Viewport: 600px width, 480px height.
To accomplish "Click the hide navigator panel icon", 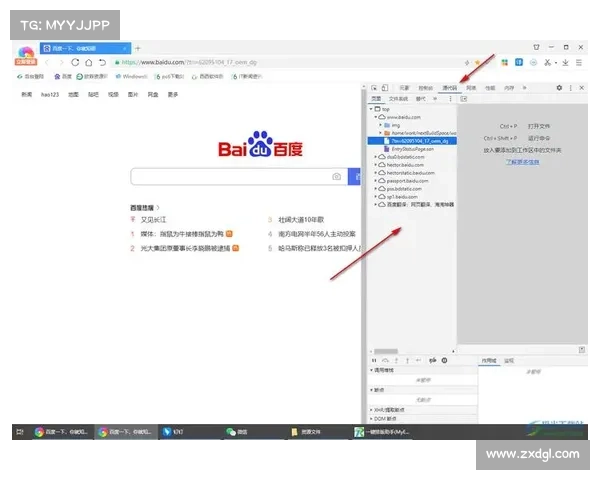I will coord(464,99).
